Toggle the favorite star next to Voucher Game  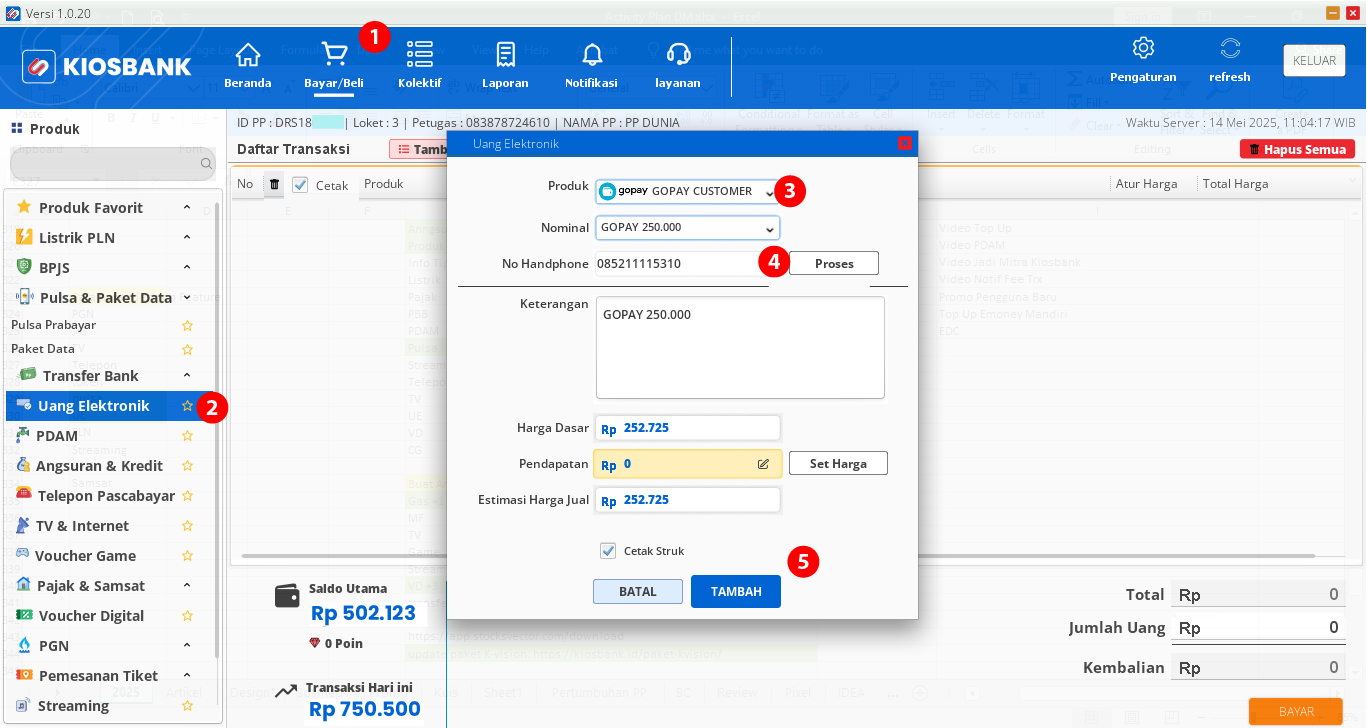click(x=187, y=555)
